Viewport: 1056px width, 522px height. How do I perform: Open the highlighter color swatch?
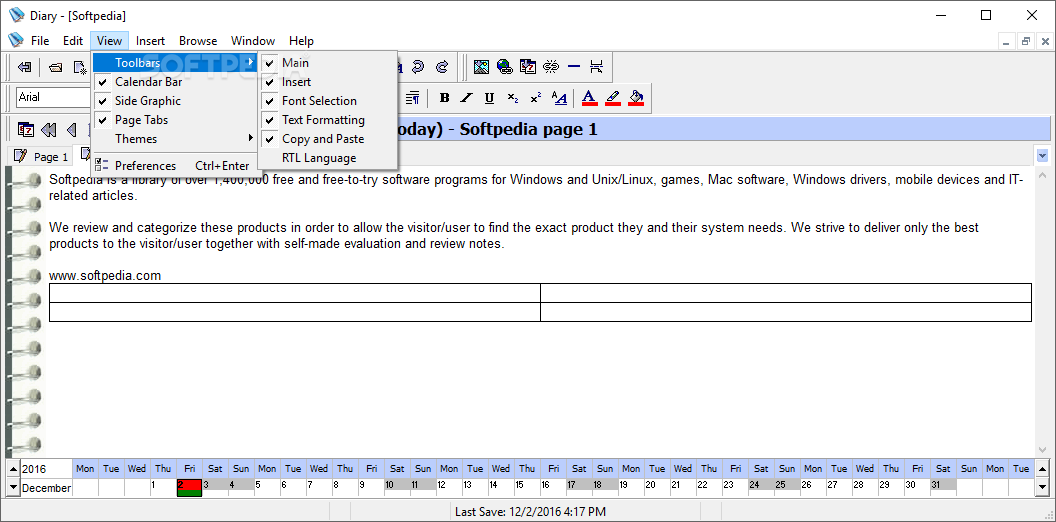(x=612, y=98)
